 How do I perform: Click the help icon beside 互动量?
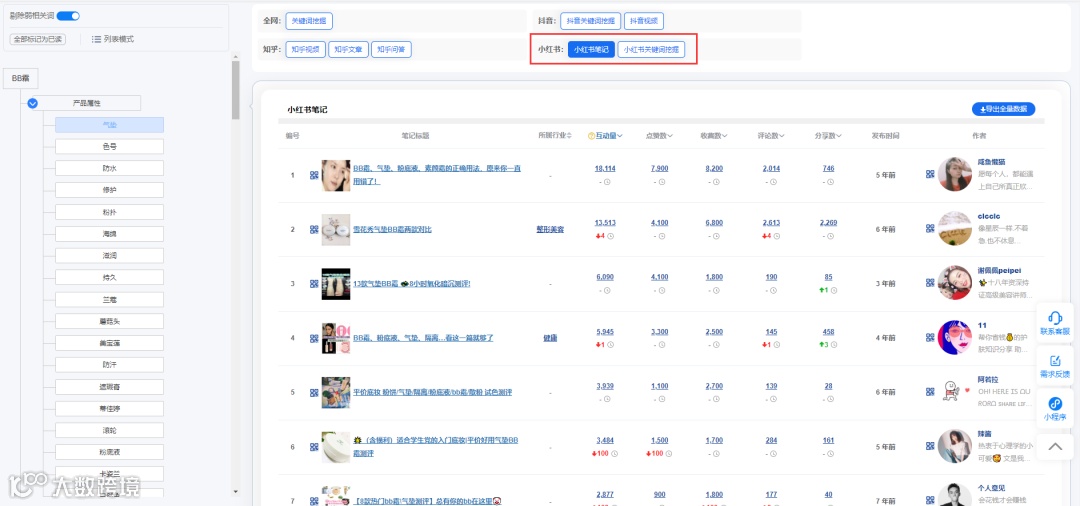tap(591, 136)
